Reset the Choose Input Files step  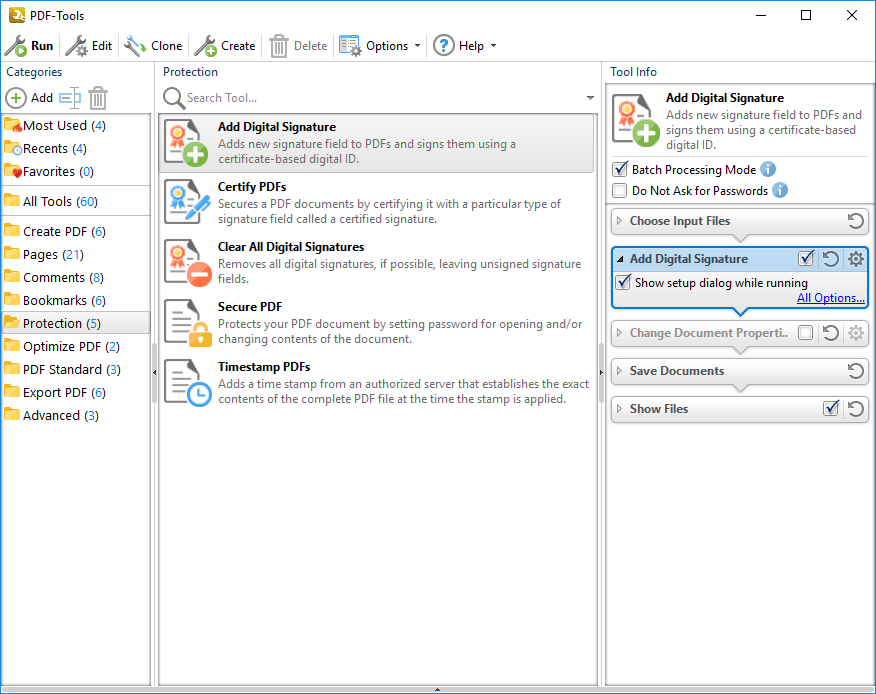coord(855,221)
